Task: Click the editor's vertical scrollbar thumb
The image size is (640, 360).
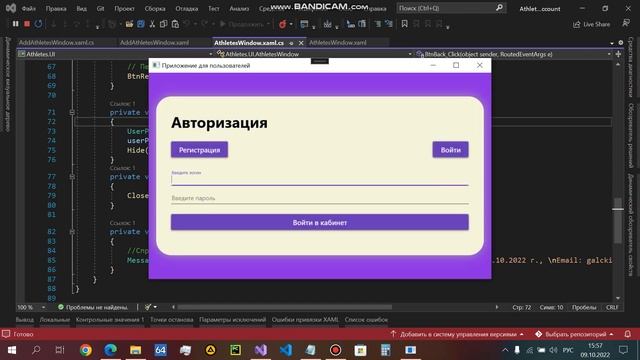Action: [618, 220]
